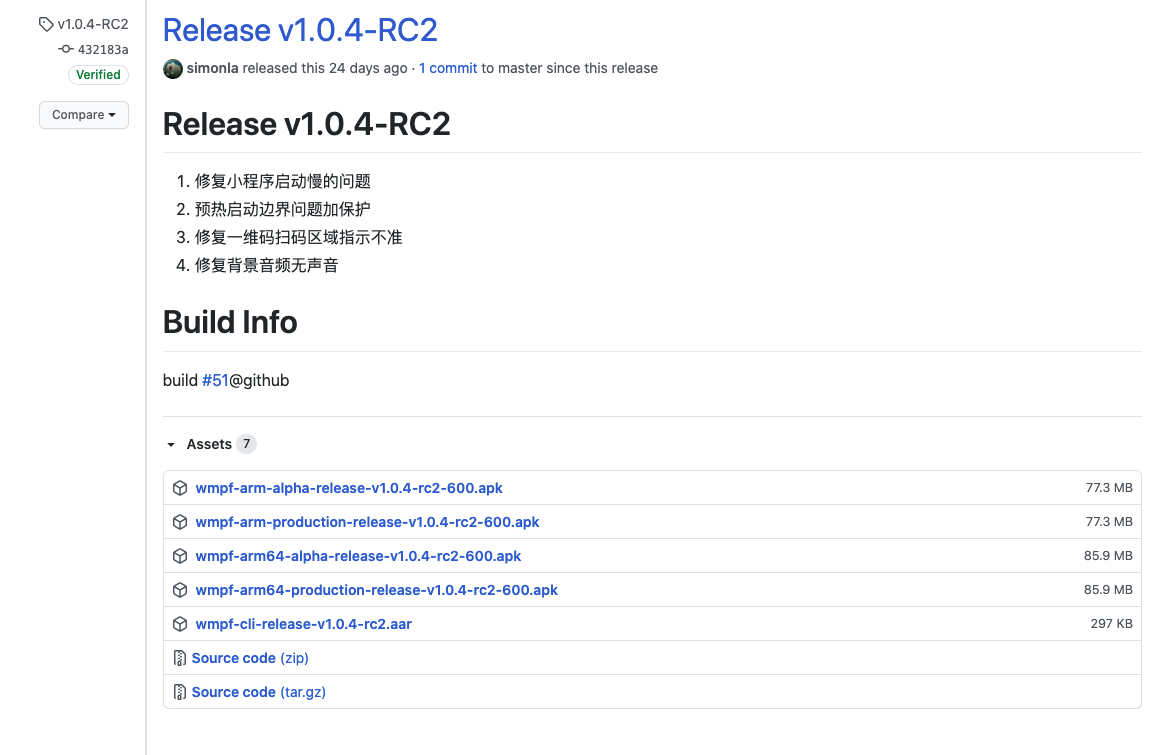1171x755 pixels.
Task: Open build #51 link
Action: click(215, 380)
